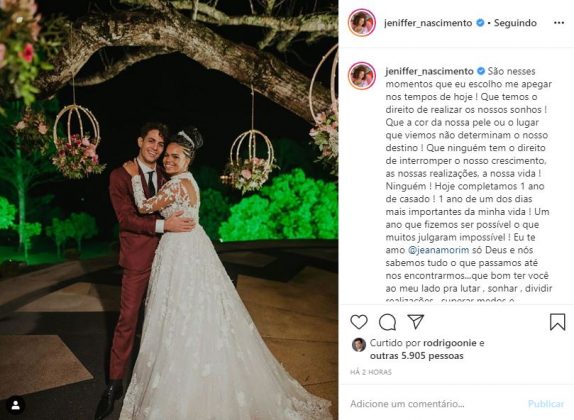Save the post with the bookmark icon

[558, 322]
